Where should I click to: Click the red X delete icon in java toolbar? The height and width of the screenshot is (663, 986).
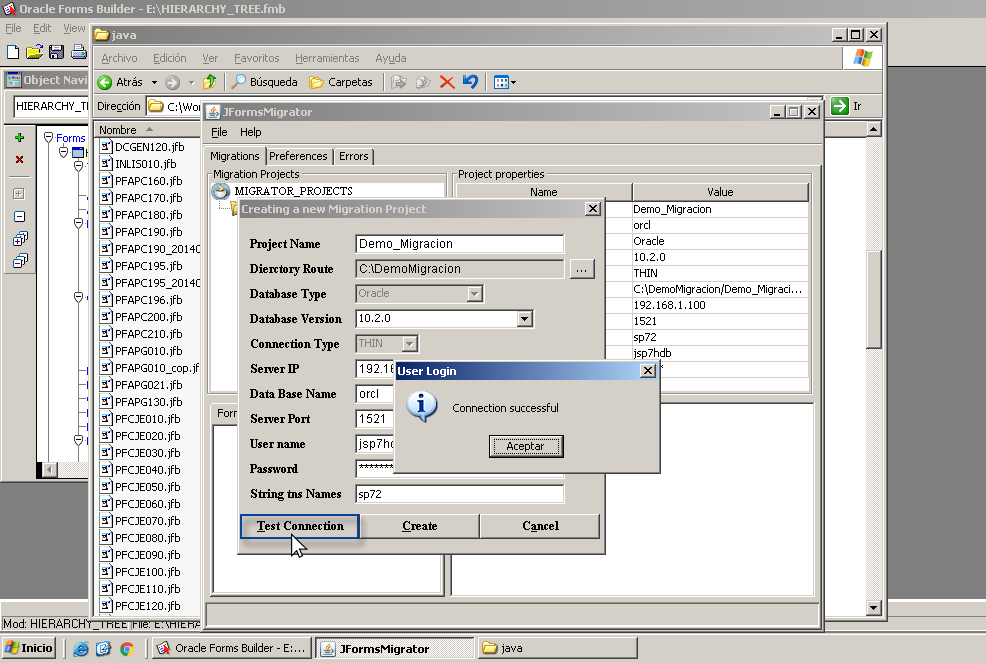[x=447, y=82]
